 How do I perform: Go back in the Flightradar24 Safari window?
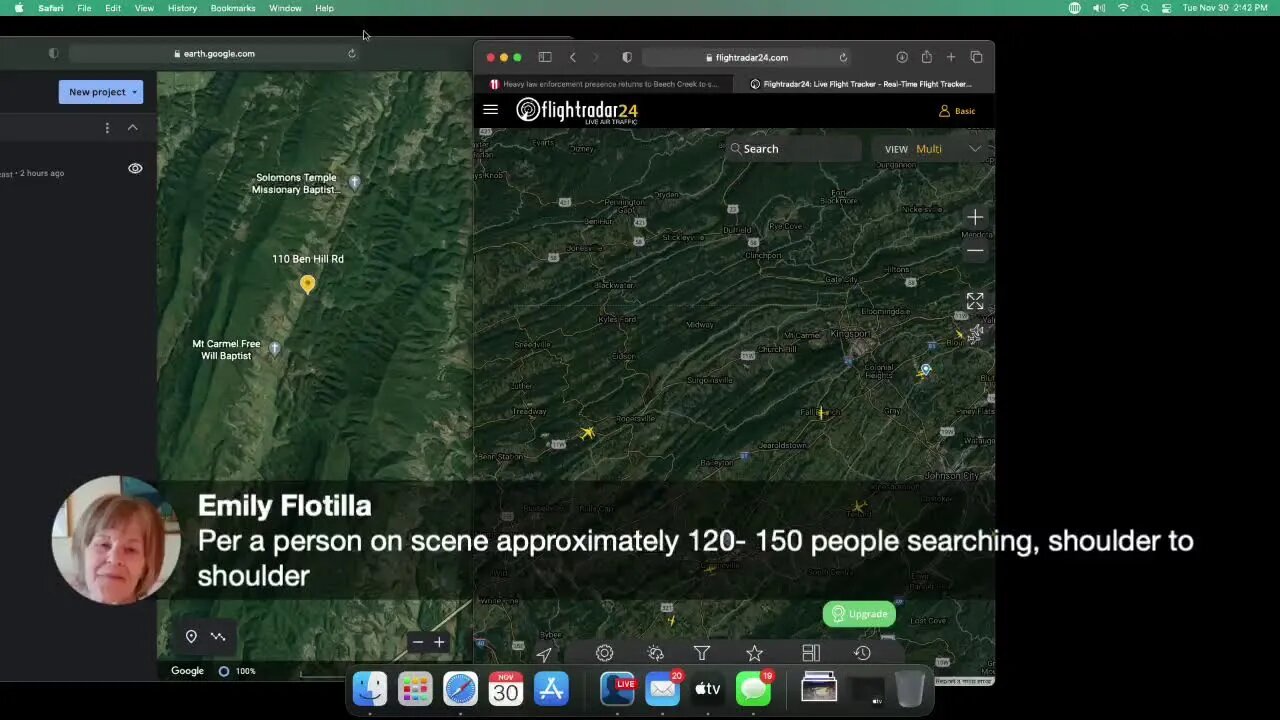click(x=573, y=57)
